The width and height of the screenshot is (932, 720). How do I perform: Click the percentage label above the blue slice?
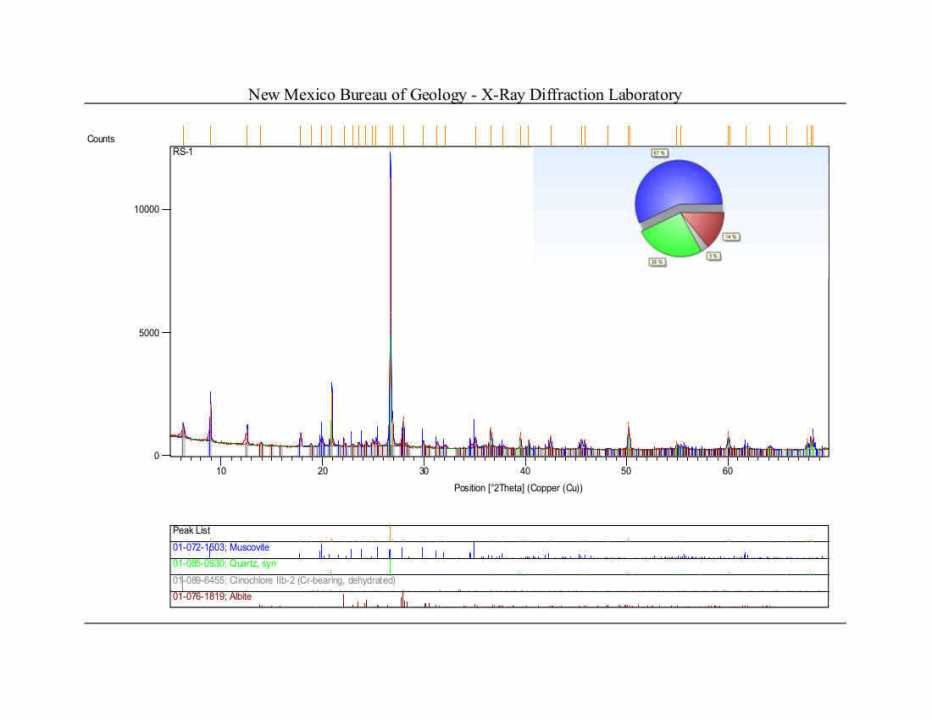[x=659, y=153]
